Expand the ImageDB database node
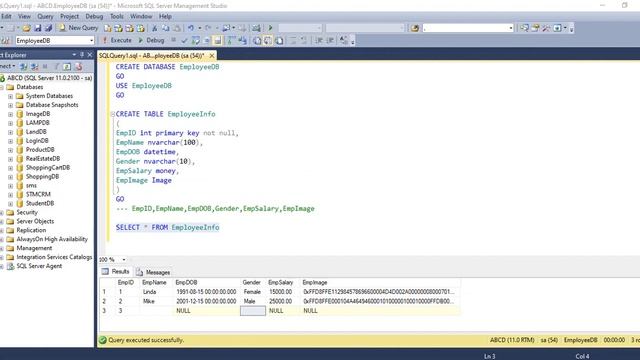This screenshot has height=360, width=640. pos(10,114)
